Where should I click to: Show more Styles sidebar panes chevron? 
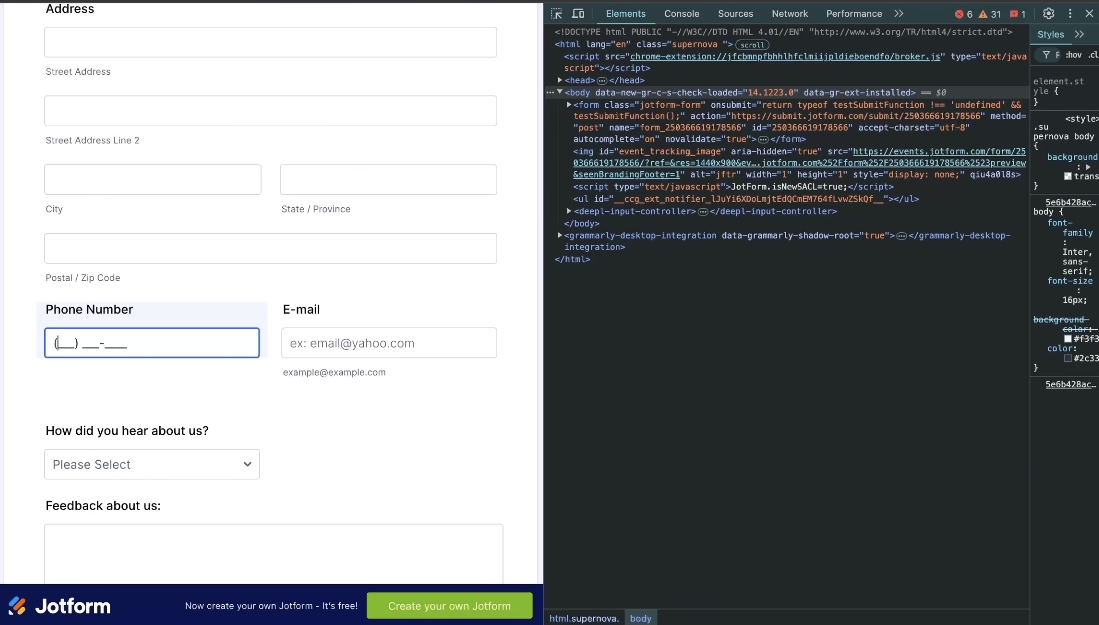(x=1079, y=34)
